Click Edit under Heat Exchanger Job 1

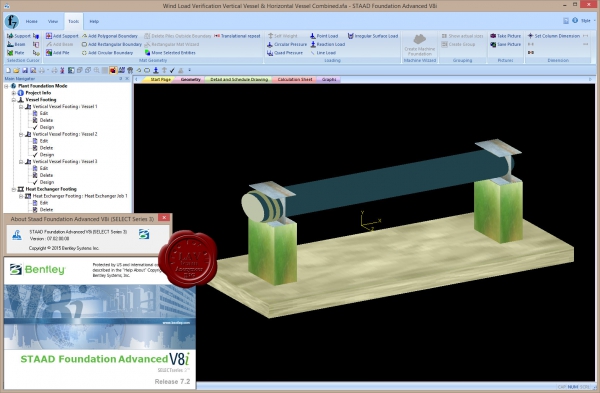pos(44,203)
